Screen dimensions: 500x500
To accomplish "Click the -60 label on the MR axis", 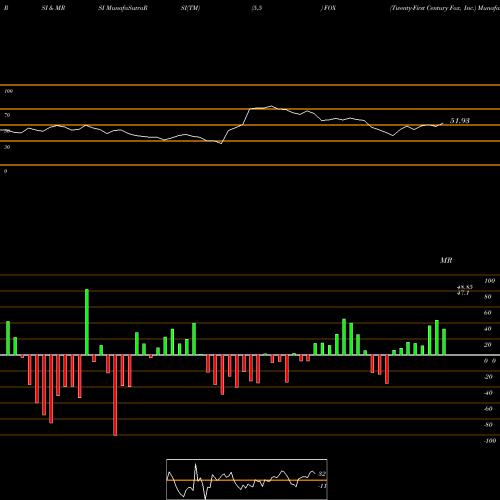I will (x=488, y=409).
